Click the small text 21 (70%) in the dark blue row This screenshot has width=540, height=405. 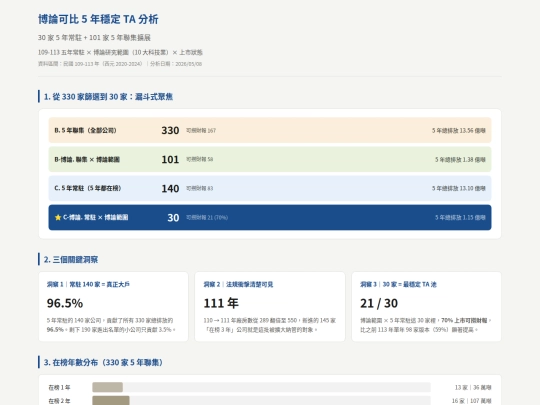(207, 218)
